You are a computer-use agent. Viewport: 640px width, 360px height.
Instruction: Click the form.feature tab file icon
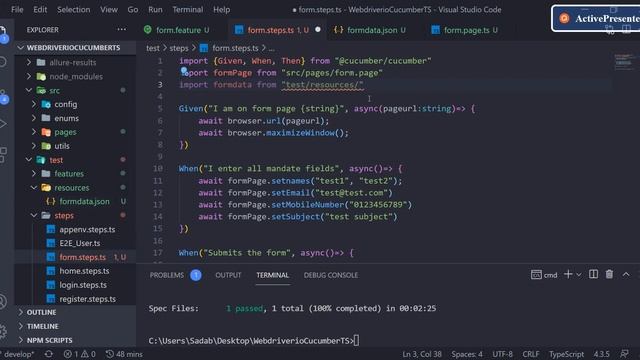(x=148, y=29)
